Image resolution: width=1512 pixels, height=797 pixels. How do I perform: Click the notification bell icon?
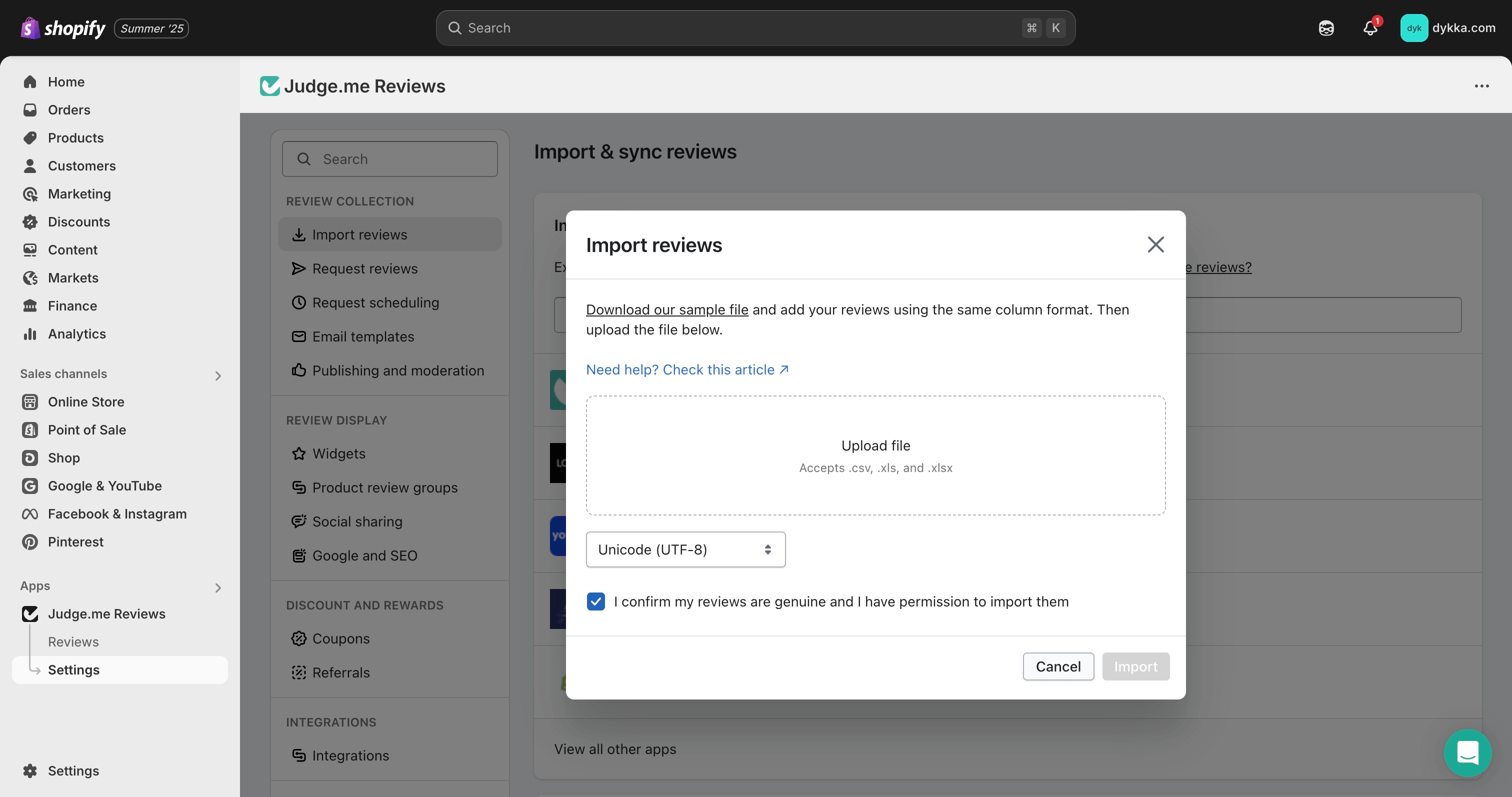(1370, 27)
